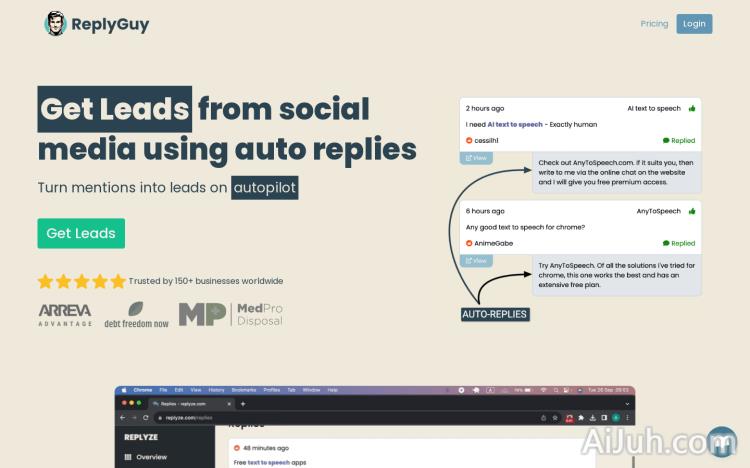This screenshot has width=750, height=468.
Task: Click the green Get Leads button
Action: tap(81, 233)
